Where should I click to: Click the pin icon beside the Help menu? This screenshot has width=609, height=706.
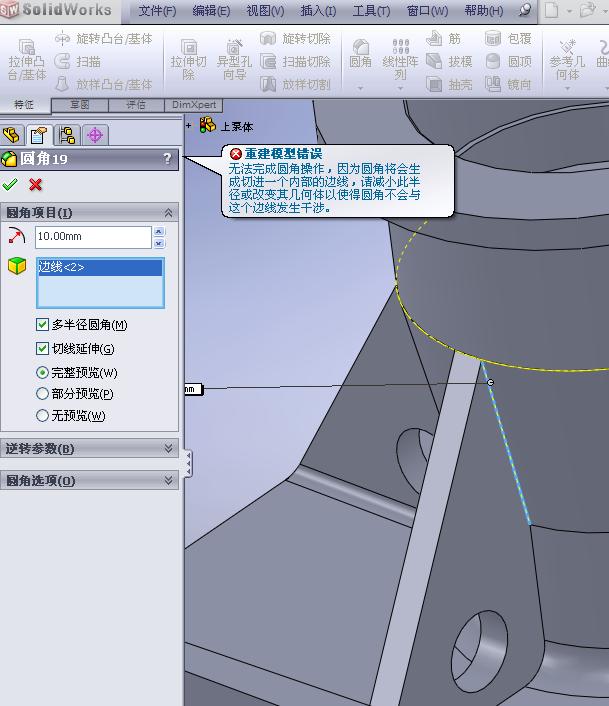point(524,10)
